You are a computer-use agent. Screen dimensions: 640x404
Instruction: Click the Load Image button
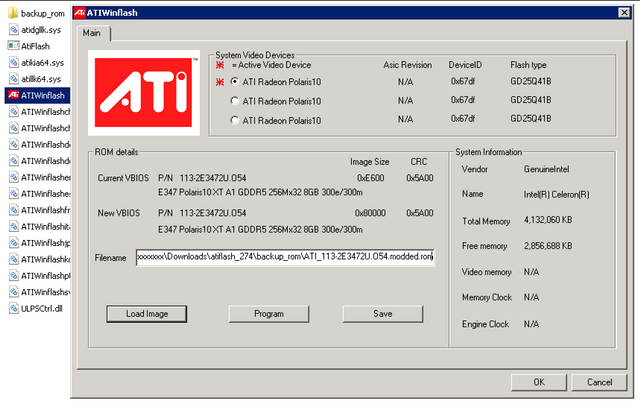pyautogui.click(x=147, y=314)
